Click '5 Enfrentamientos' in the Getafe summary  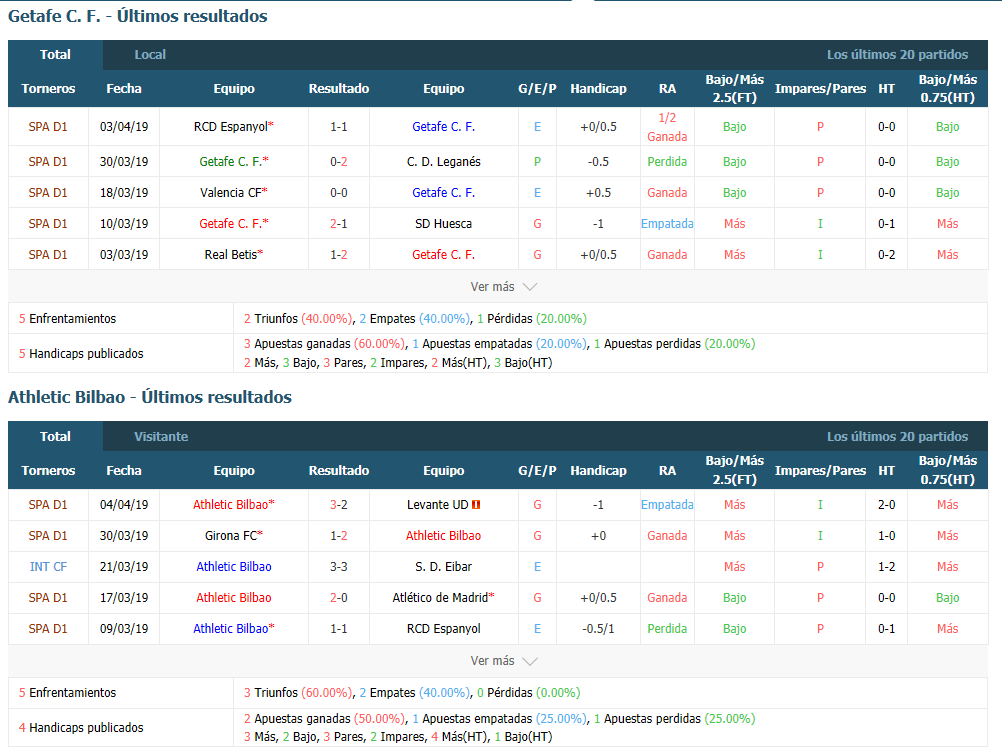[x=68, y=318]
